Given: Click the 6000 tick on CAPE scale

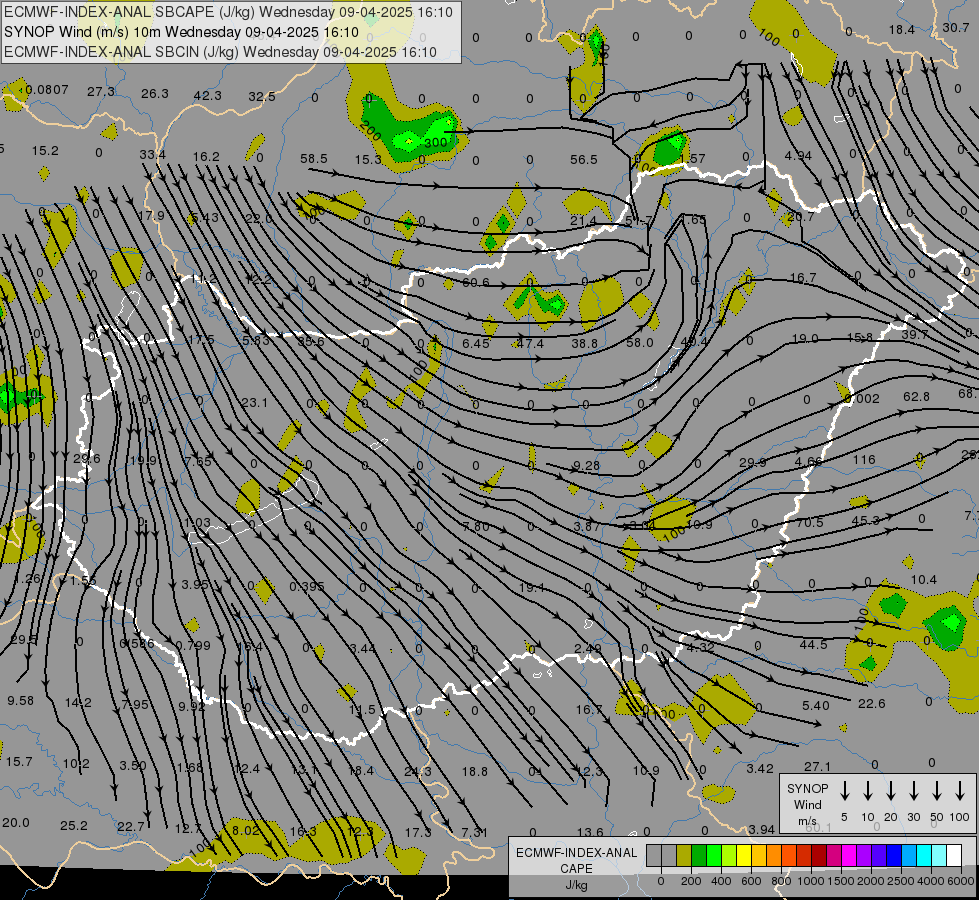Looking at the screenshot, I should [x=961, y=881].
